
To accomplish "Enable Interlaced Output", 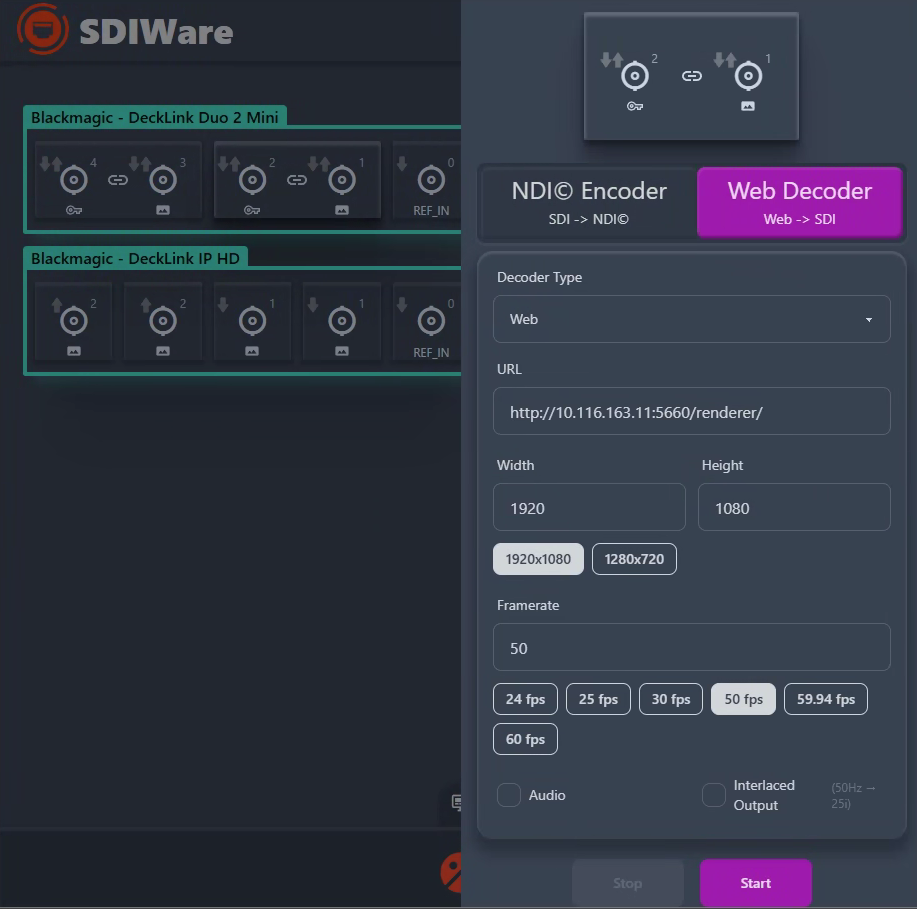I will pyautogui.click(x=713, y=795).
